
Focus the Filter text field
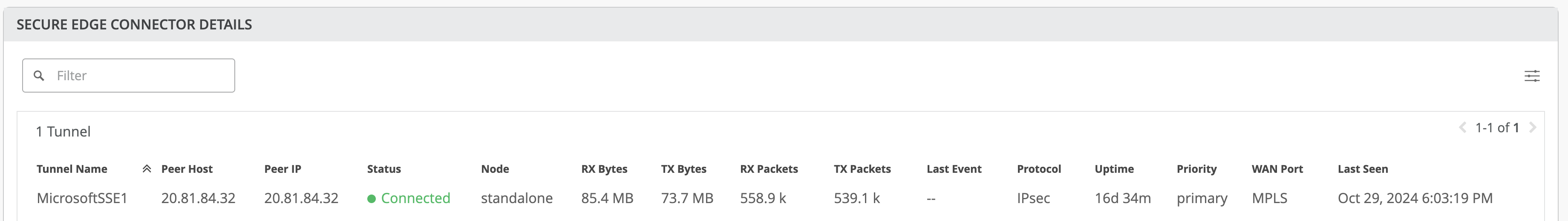140,76
